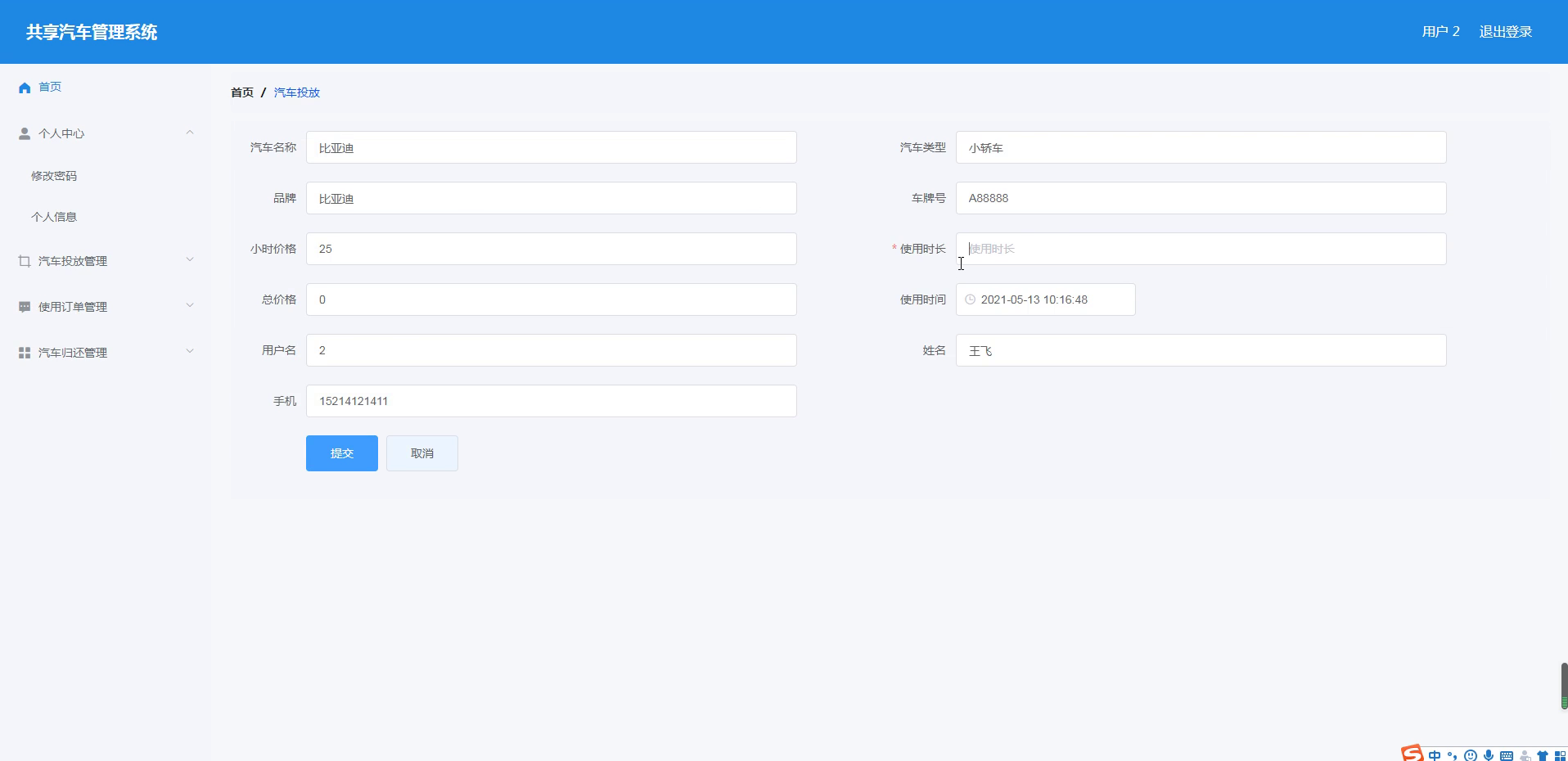
Task: Click the chat bubble icon beside 使用订单管理
Action: (25, 307)
